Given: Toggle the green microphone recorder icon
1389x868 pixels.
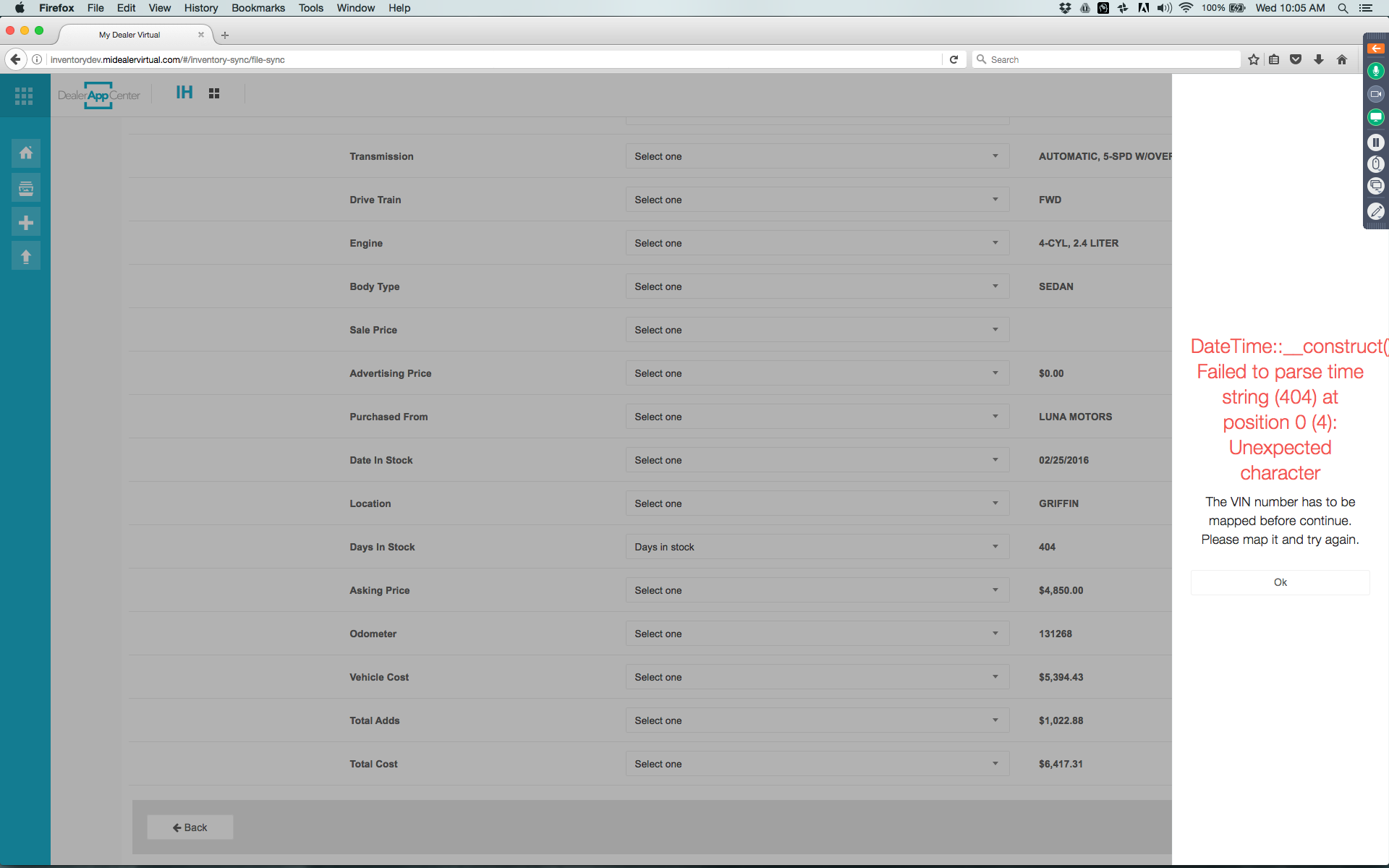Looking at the screenshot, I should tap(1376, 71).
